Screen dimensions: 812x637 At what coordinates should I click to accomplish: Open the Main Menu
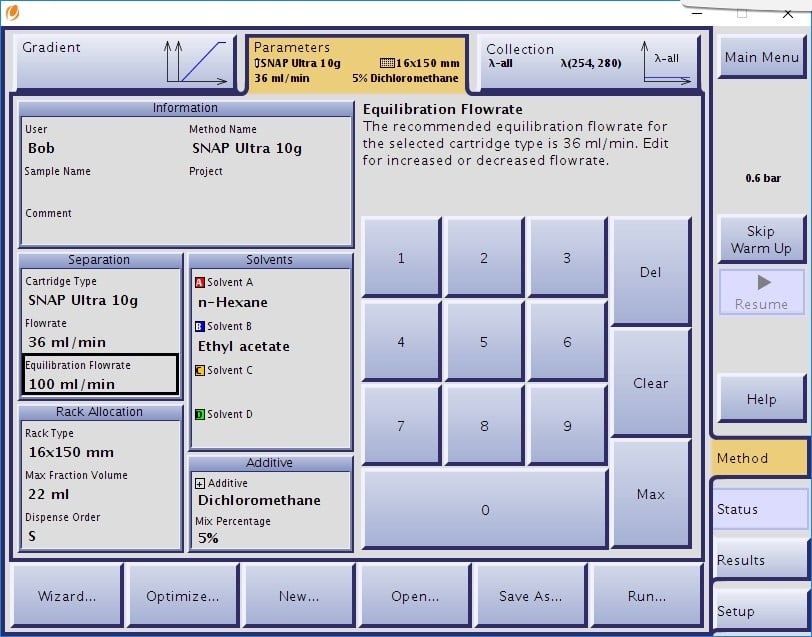(761, 58)
